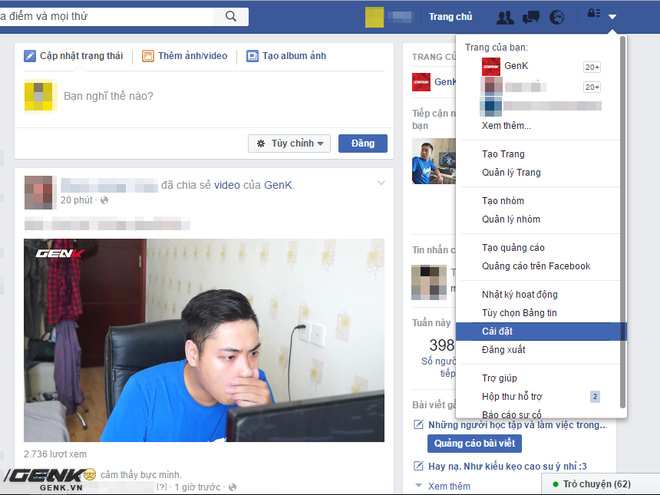Open the GenK link in shared post header
The width and height of the screenshot is (660, 495).
click(x=278, y=185)
